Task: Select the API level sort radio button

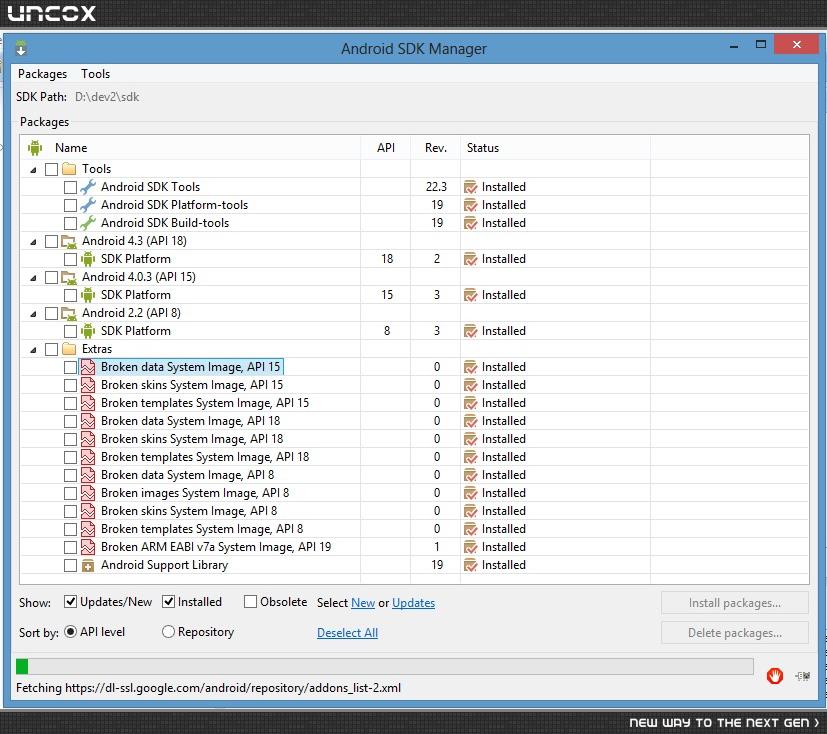Action: click(x=70, y=632)
